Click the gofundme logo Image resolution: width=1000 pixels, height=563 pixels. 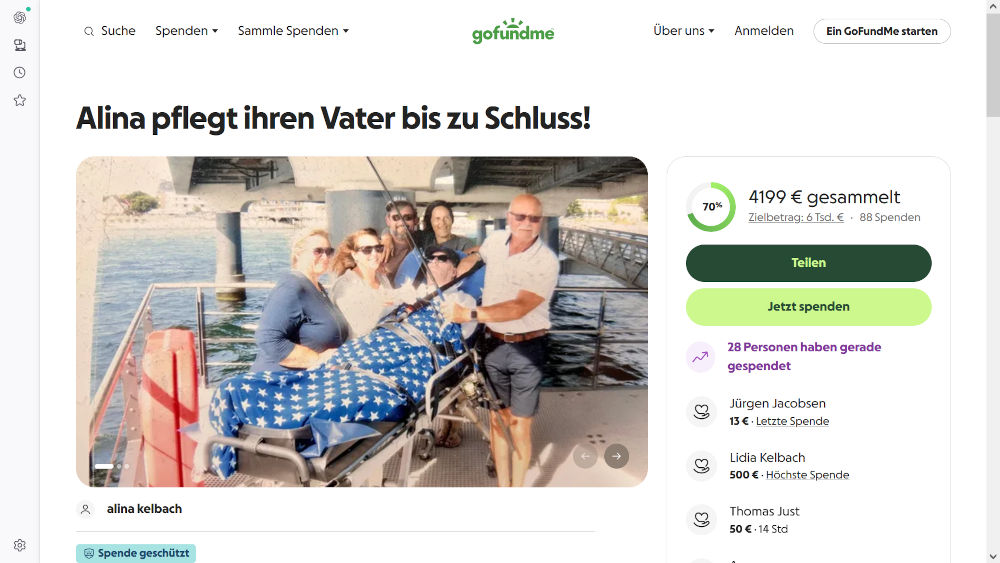pyautogui.click(x=513, y=31)
